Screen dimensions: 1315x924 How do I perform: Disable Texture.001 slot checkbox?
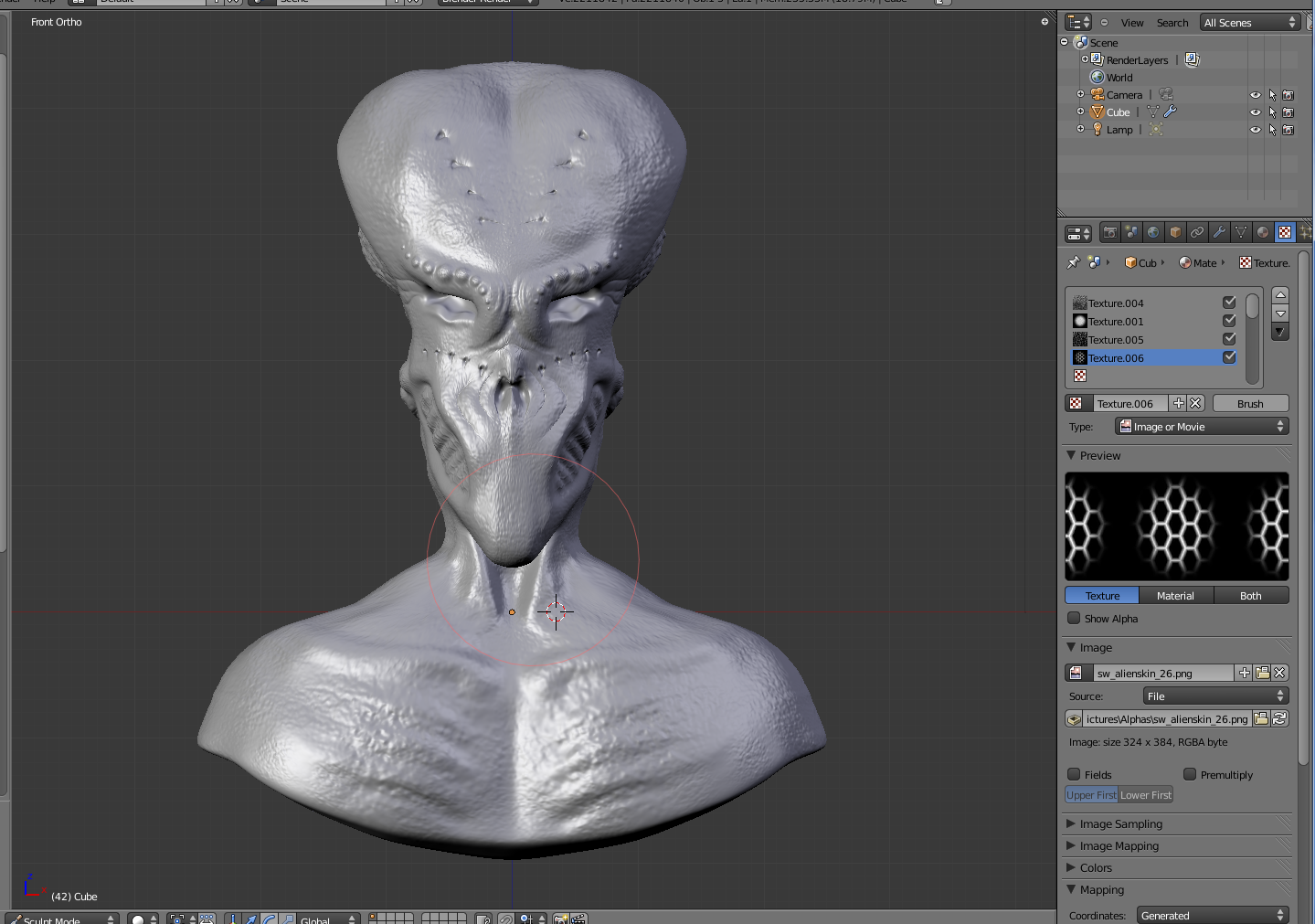1229,320
